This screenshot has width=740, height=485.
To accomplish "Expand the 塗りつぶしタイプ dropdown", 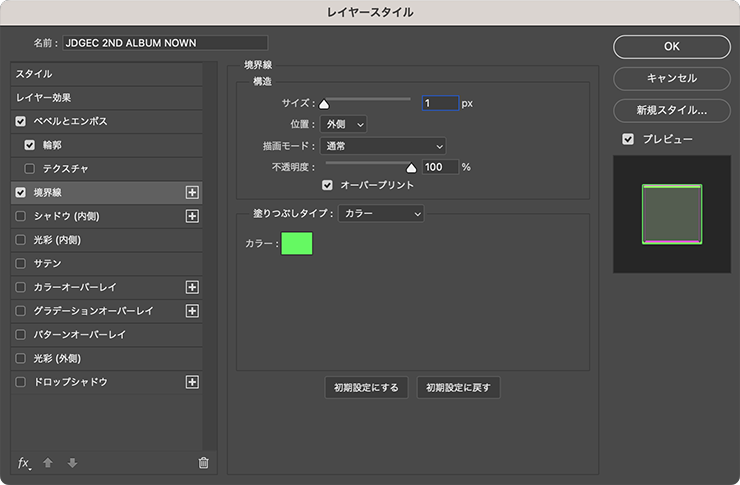I will pos(381,213).
